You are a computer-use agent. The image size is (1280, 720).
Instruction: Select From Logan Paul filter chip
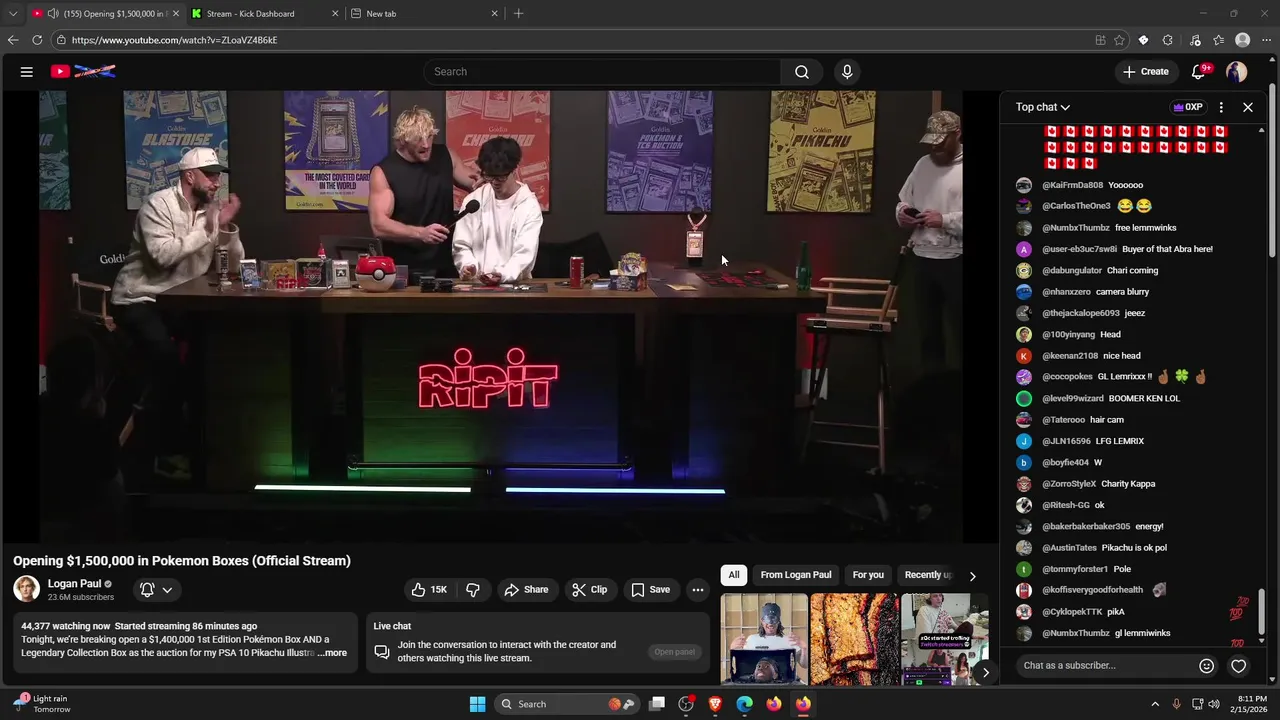(x=796, y=575)
